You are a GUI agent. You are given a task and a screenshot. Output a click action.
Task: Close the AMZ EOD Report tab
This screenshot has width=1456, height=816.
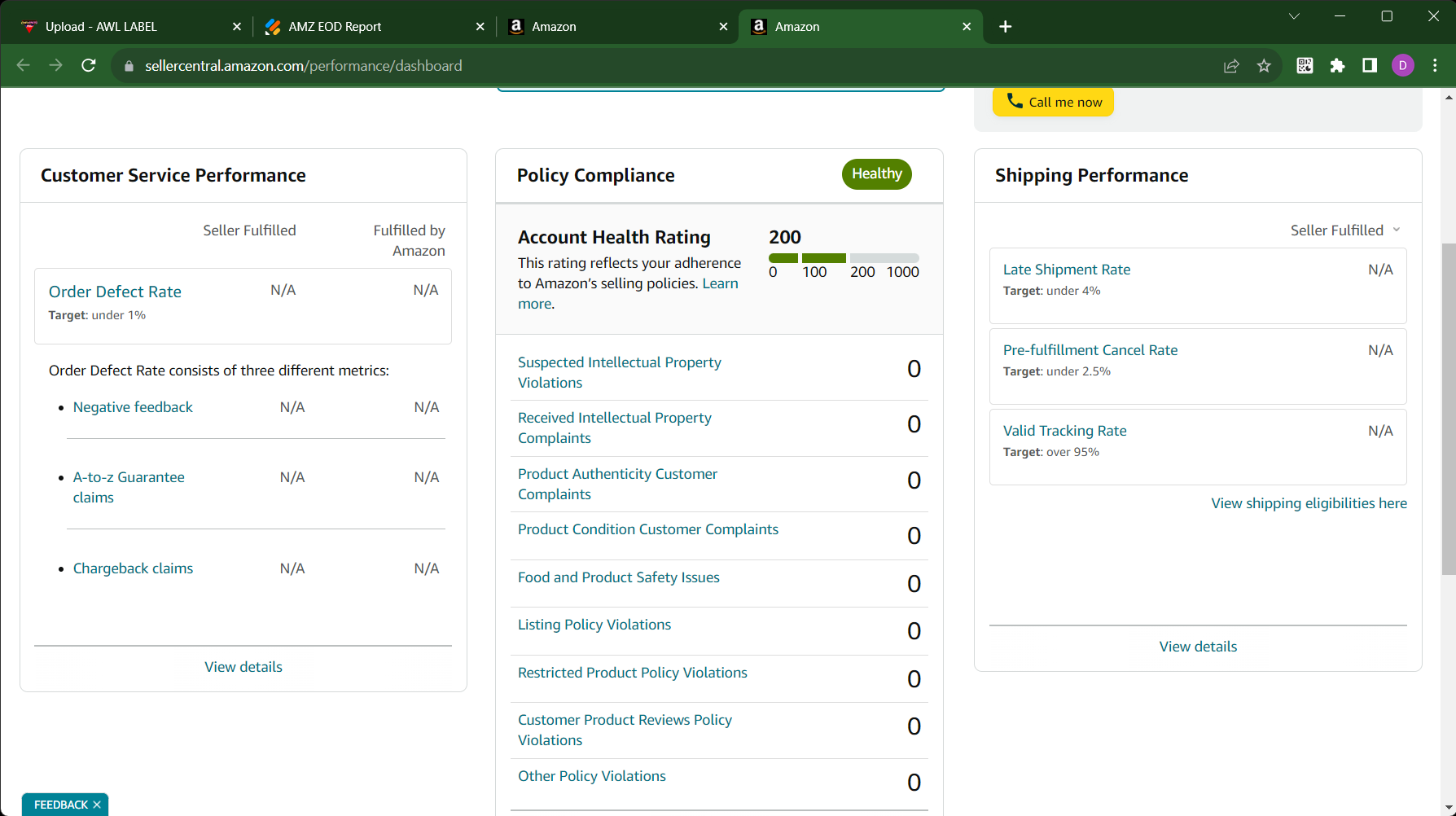(x=480, y=27)
